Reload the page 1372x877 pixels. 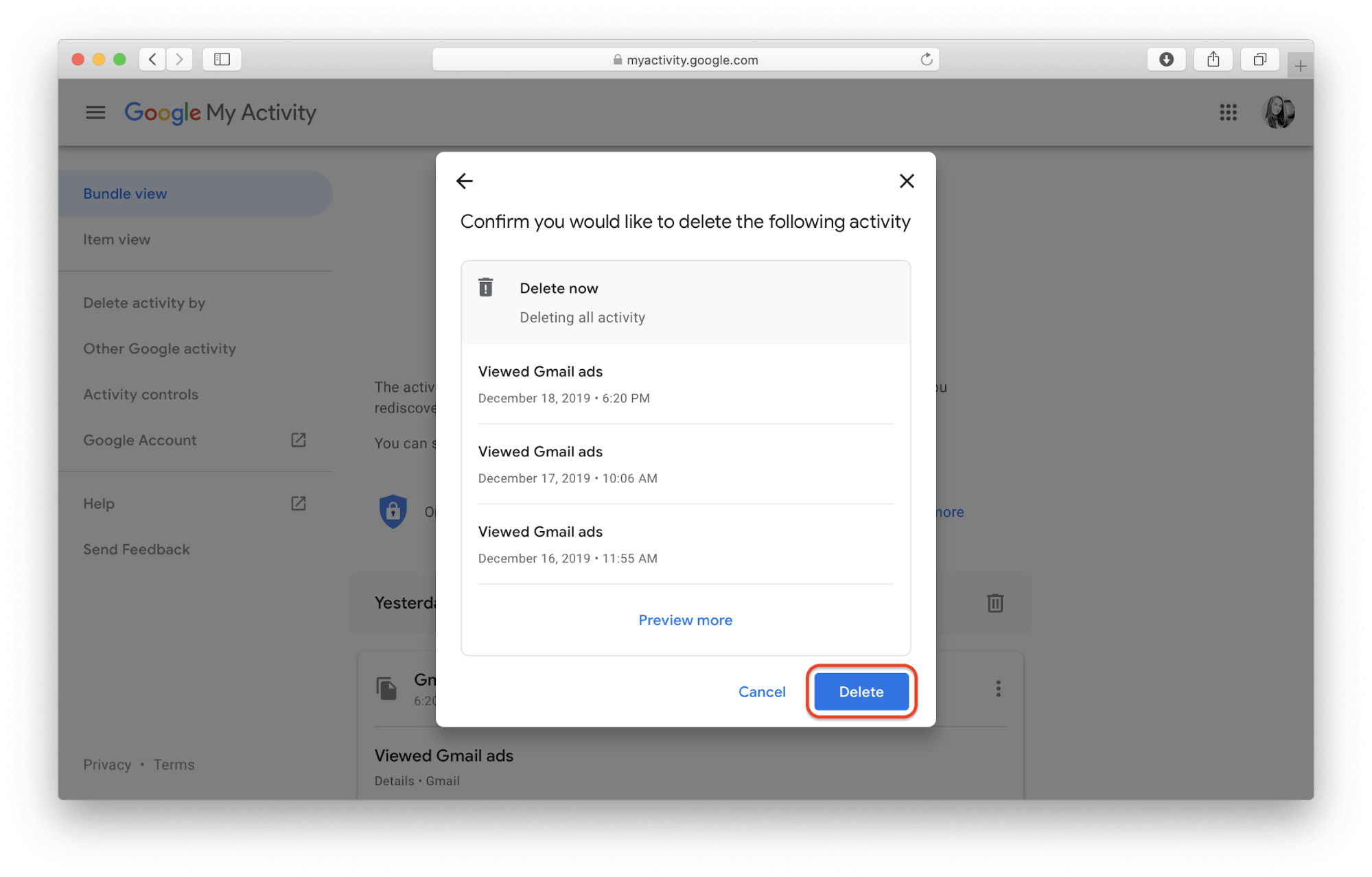927,60
